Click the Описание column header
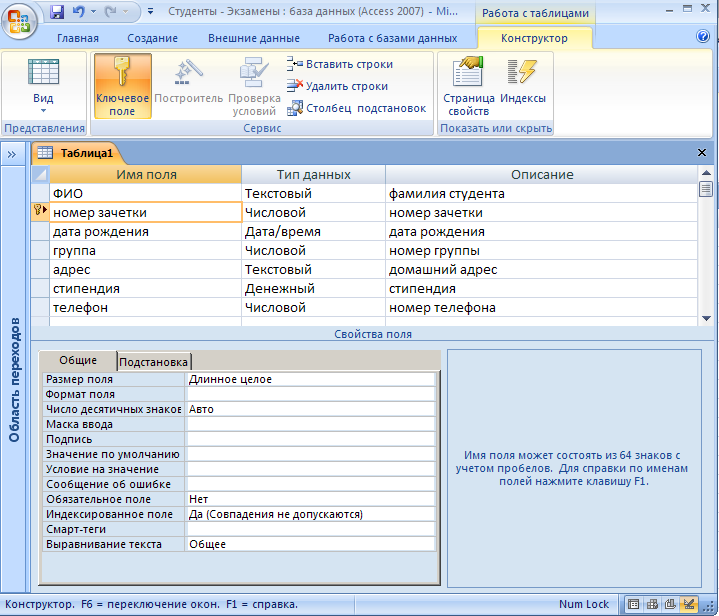The image size is (719, 616). pyautogui.click(x=542, y=175)
